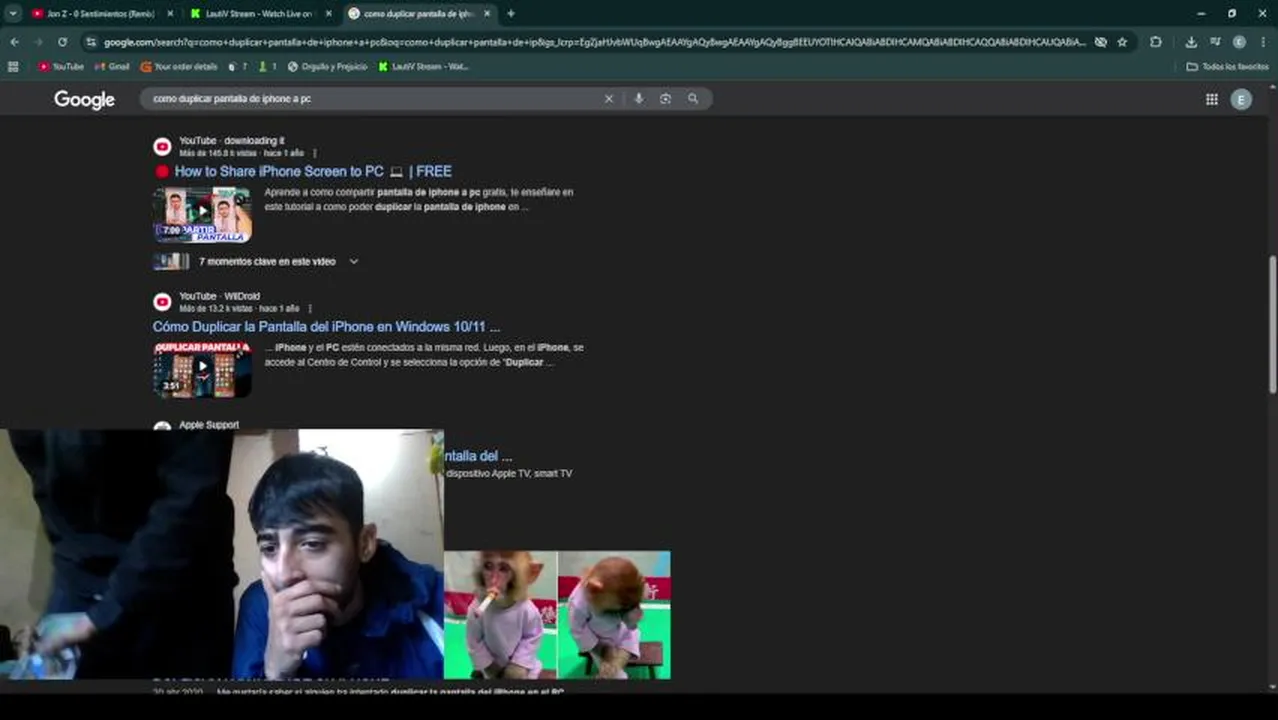Bookmark this page with the star
The image size is (1278, 720).
(1122, 42)
